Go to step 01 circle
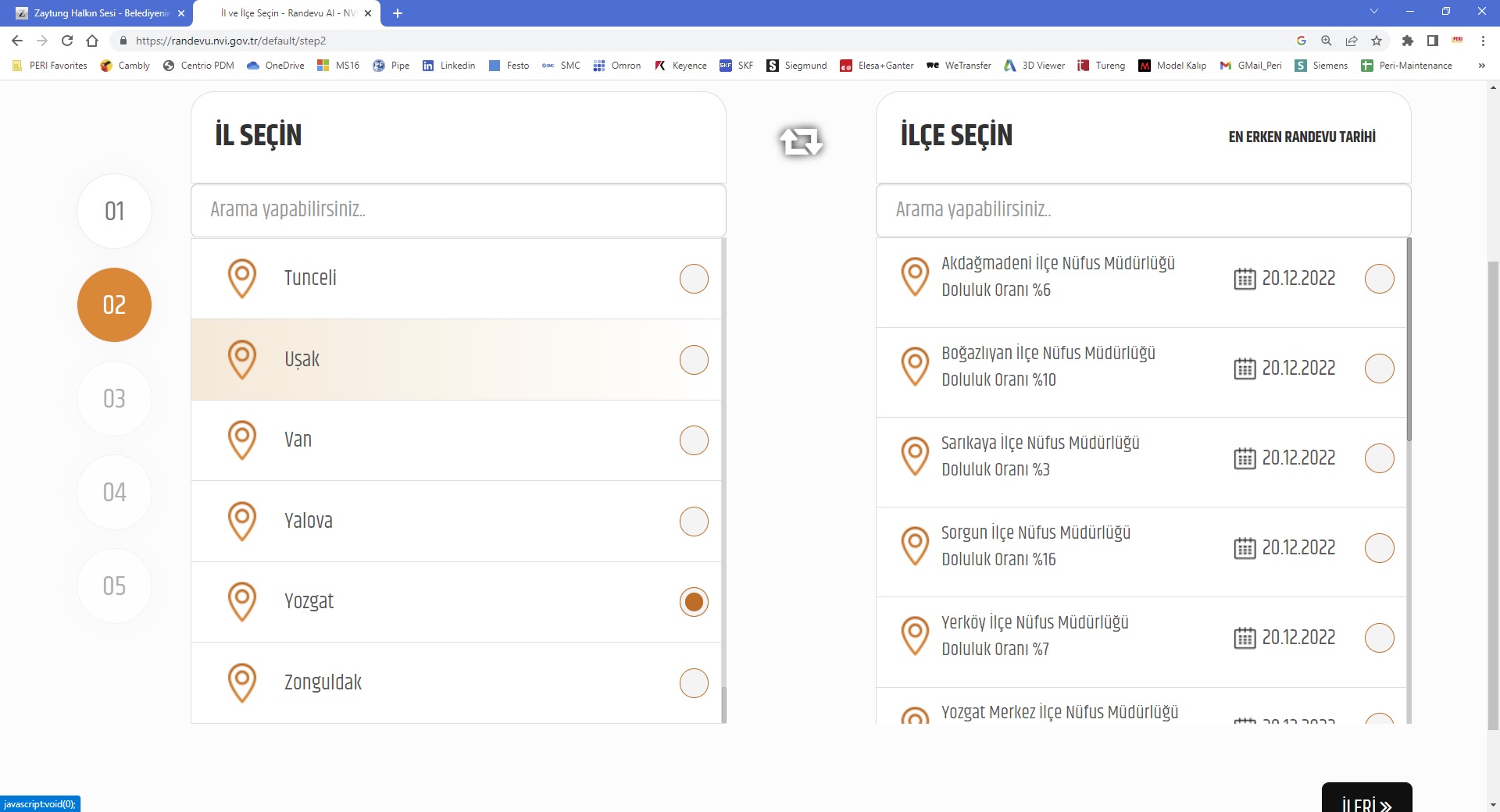Screen dimensions: 1500x812 point(114,211)
